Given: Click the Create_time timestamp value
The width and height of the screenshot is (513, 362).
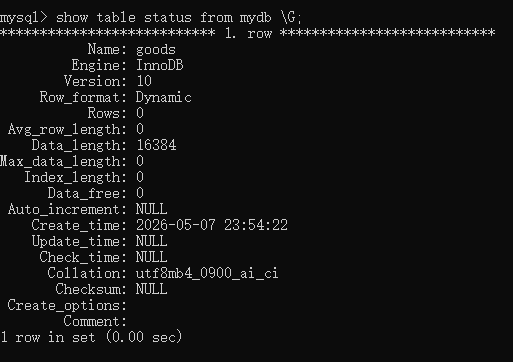Looking at the screenshot, I should click(212, 225).
